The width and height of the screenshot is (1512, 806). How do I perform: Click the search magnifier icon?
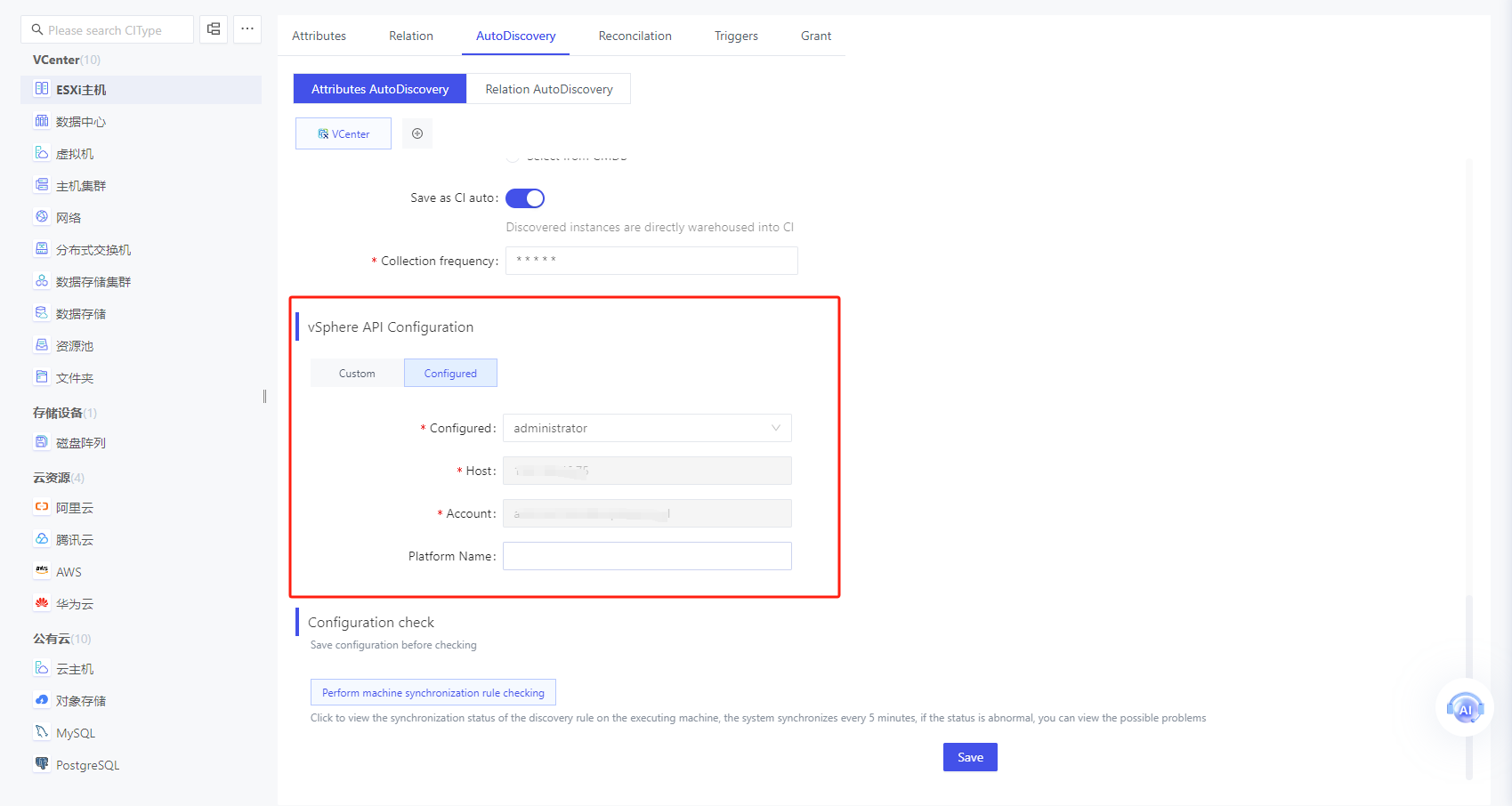[37, 29]
